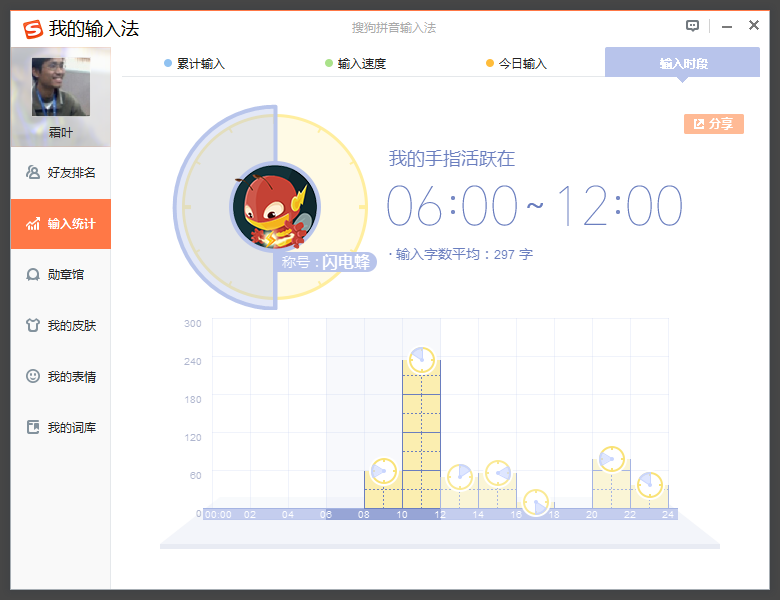Click the 我的手指活跃在 heading
The image size is (780, 600).
pos(452,159)
